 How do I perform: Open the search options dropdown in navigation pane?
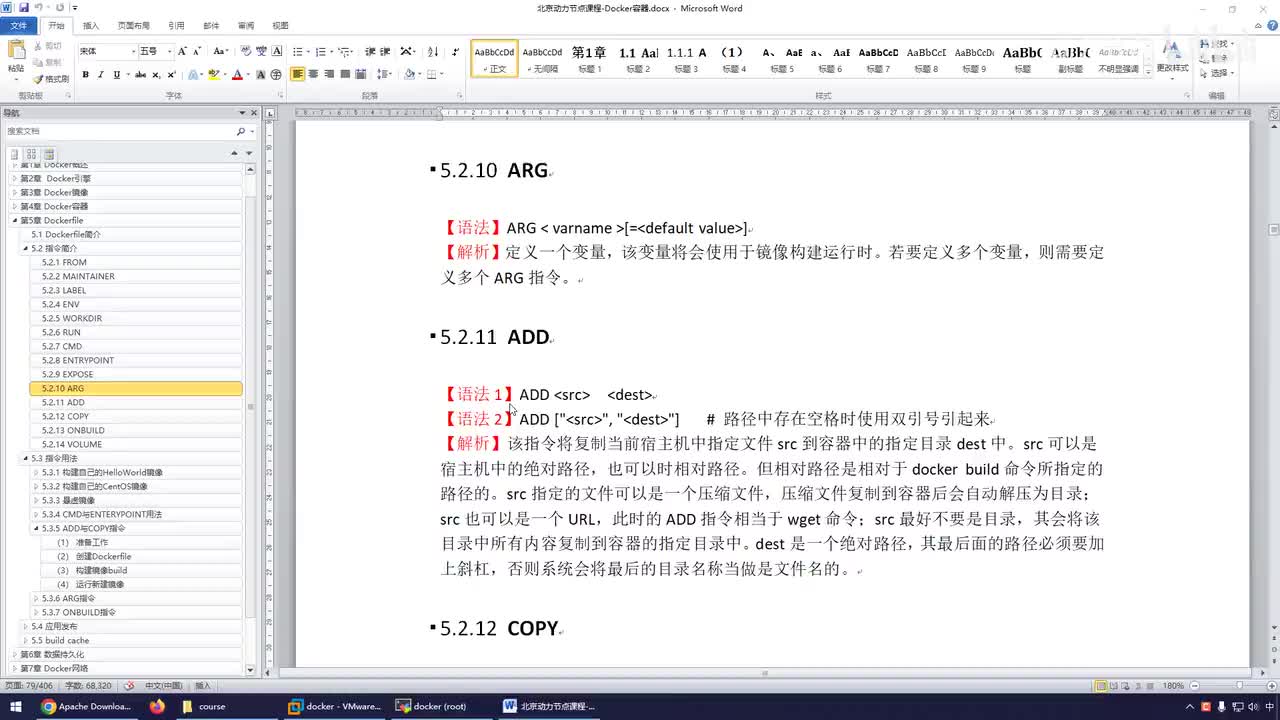250,131
